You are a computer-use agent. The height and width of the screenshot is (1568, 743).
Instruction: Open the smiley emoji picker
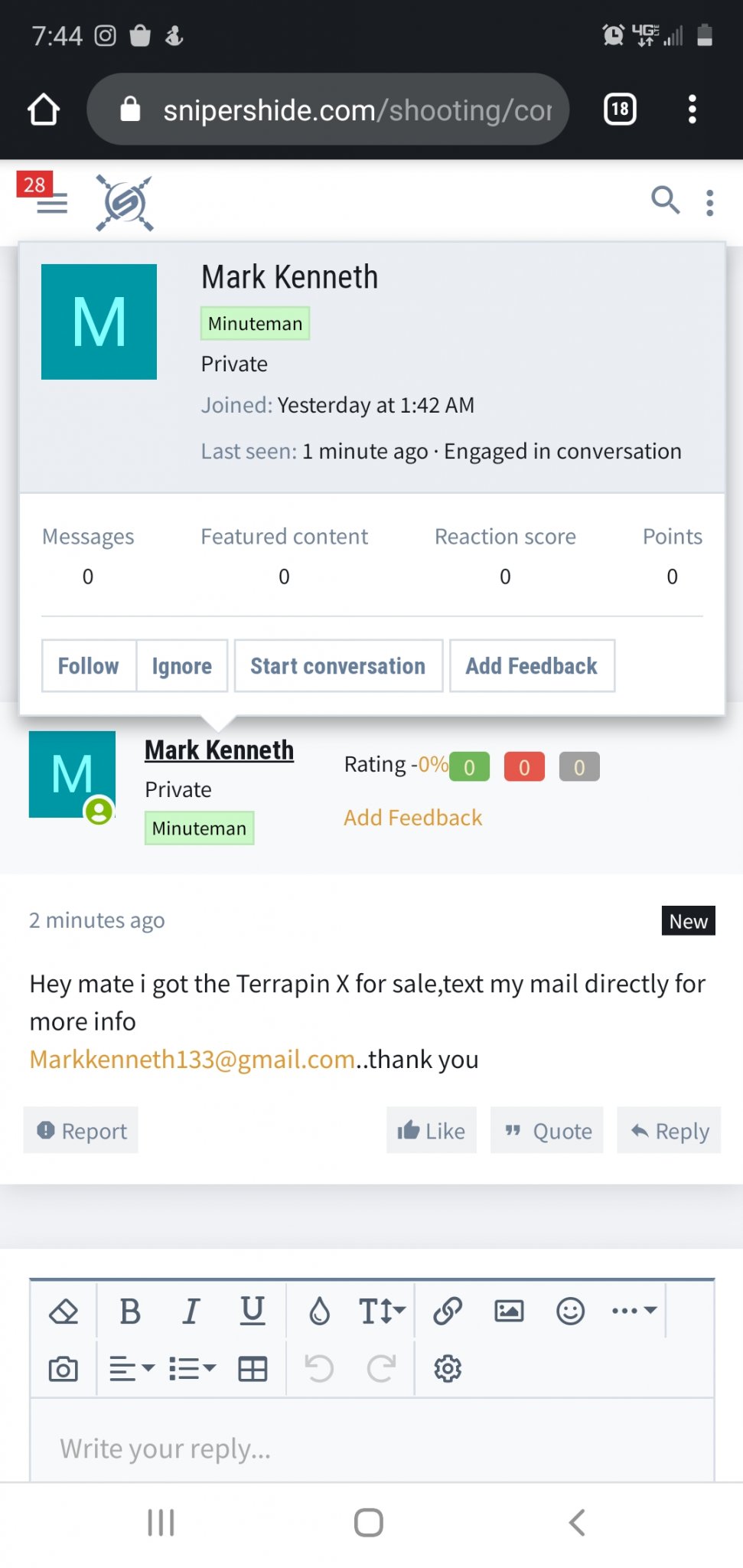[570, 1312]
